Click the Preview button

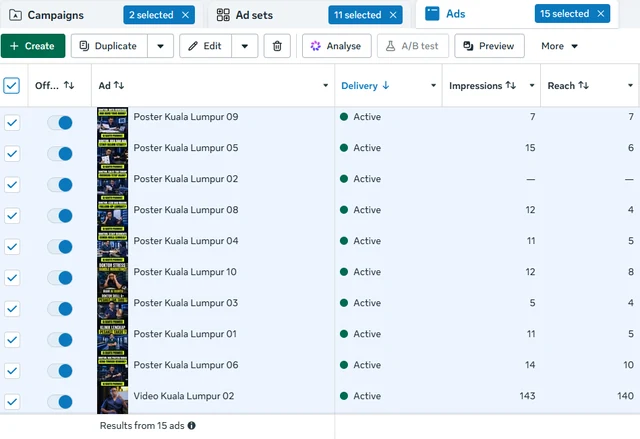point(489,46)
